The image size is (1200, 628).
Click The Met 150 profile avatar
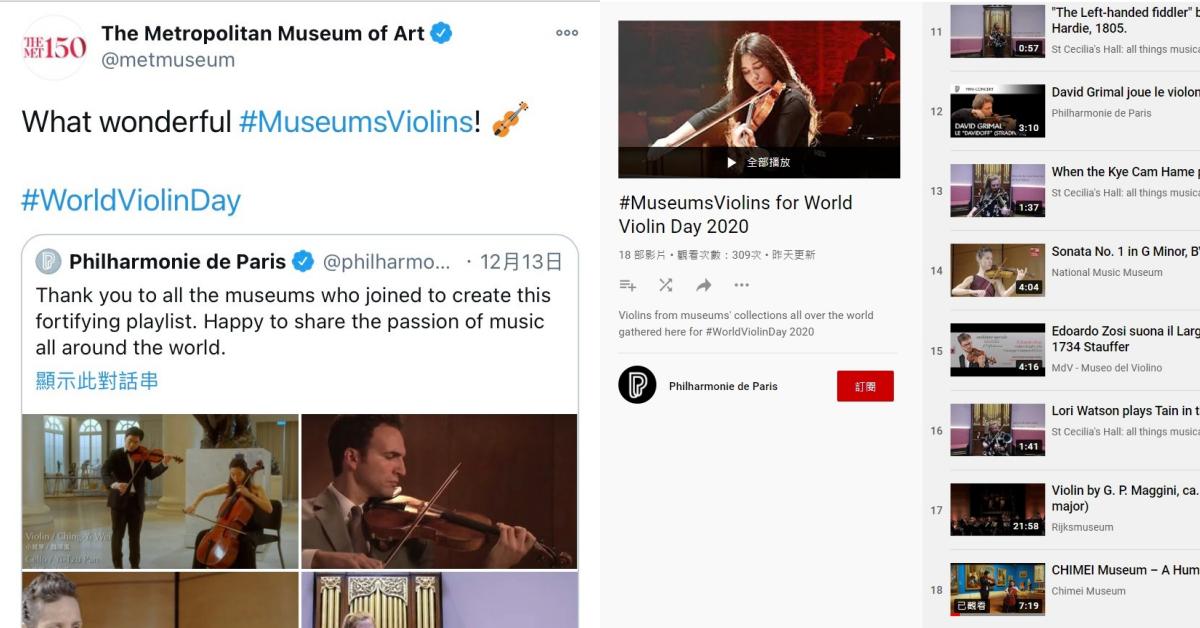coord(54,47)
